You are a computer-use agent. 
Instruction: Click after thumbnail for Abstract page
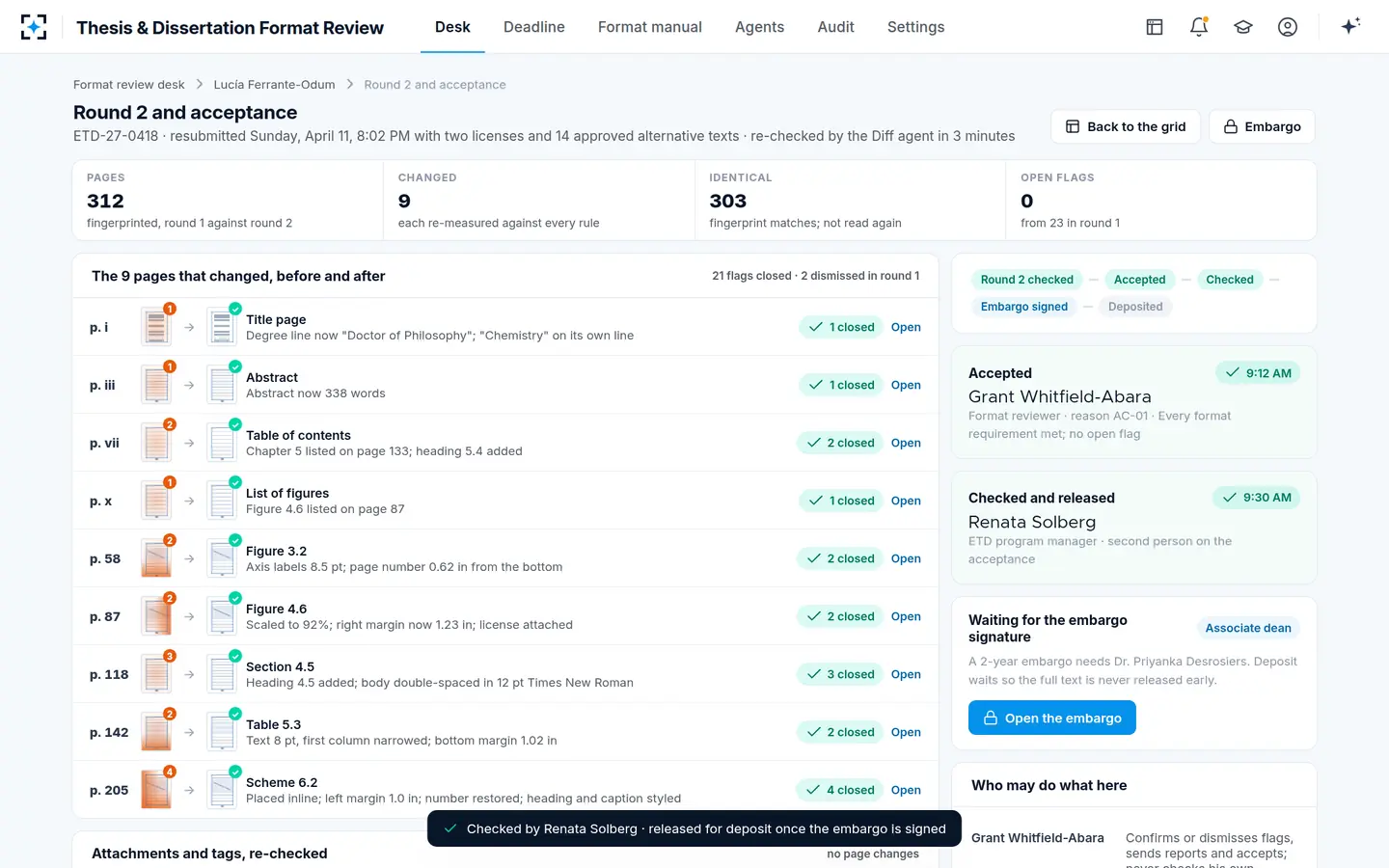222,385
